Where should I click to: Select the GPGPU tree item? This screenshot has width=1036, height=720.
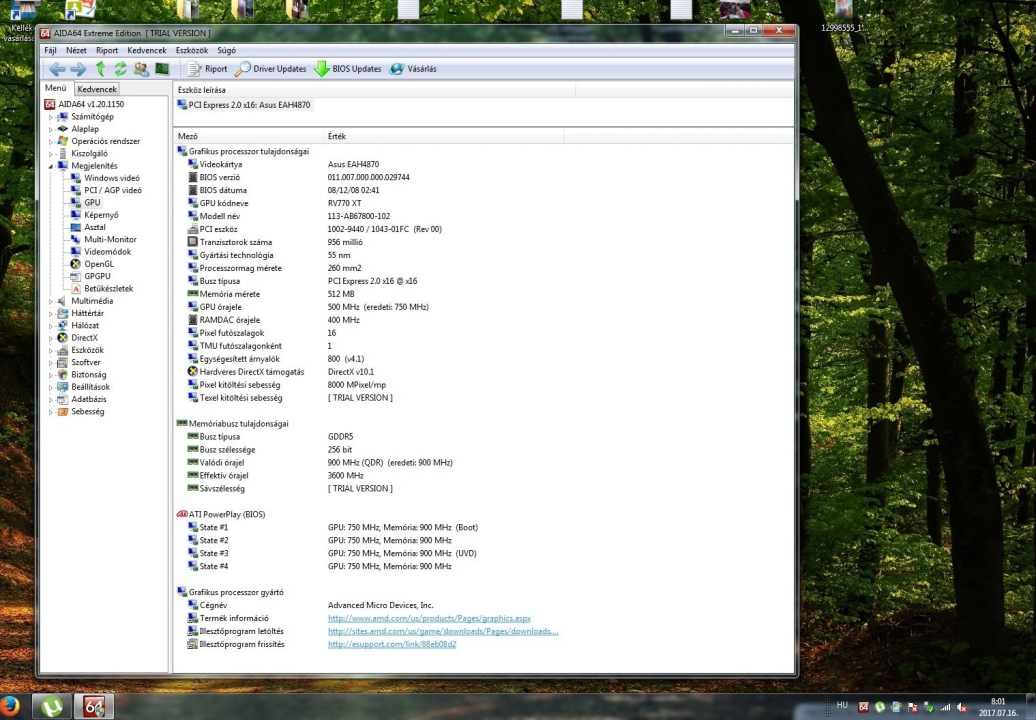click(x=97, y=276)
